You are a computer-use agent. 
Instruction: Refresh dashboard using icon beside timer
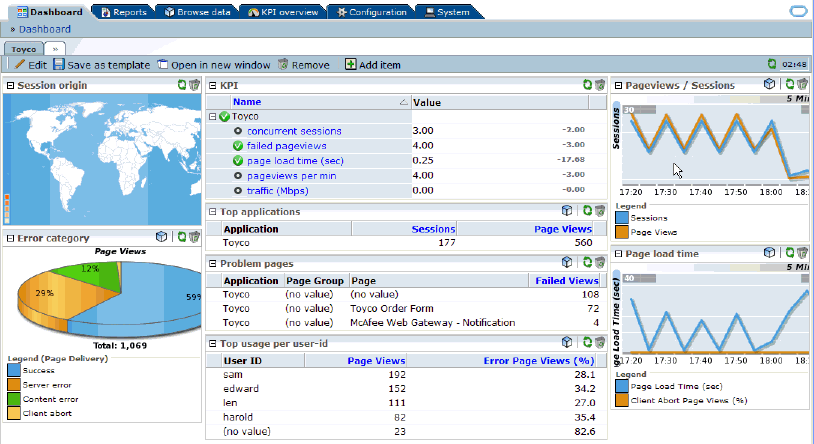pos(771,64)
